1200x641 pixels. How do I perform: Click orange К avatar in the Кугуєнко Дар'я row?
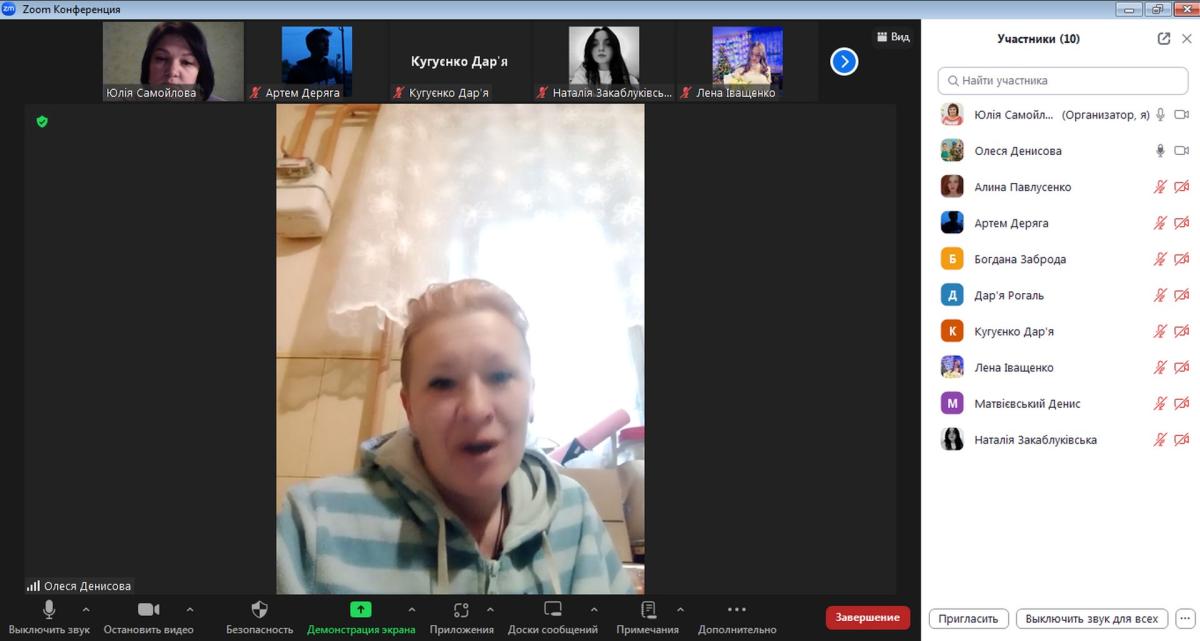pos(952,331)
